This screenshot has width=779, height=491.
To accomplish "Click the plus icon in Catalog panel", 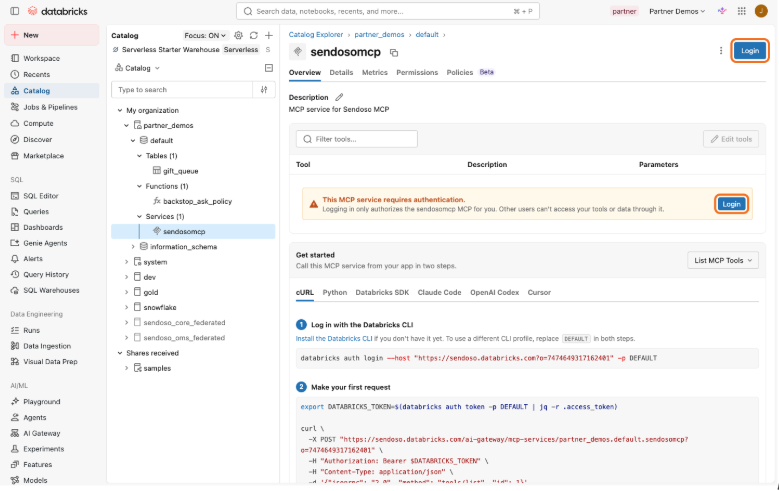I will pyautogui.click(x=269, y=35).
